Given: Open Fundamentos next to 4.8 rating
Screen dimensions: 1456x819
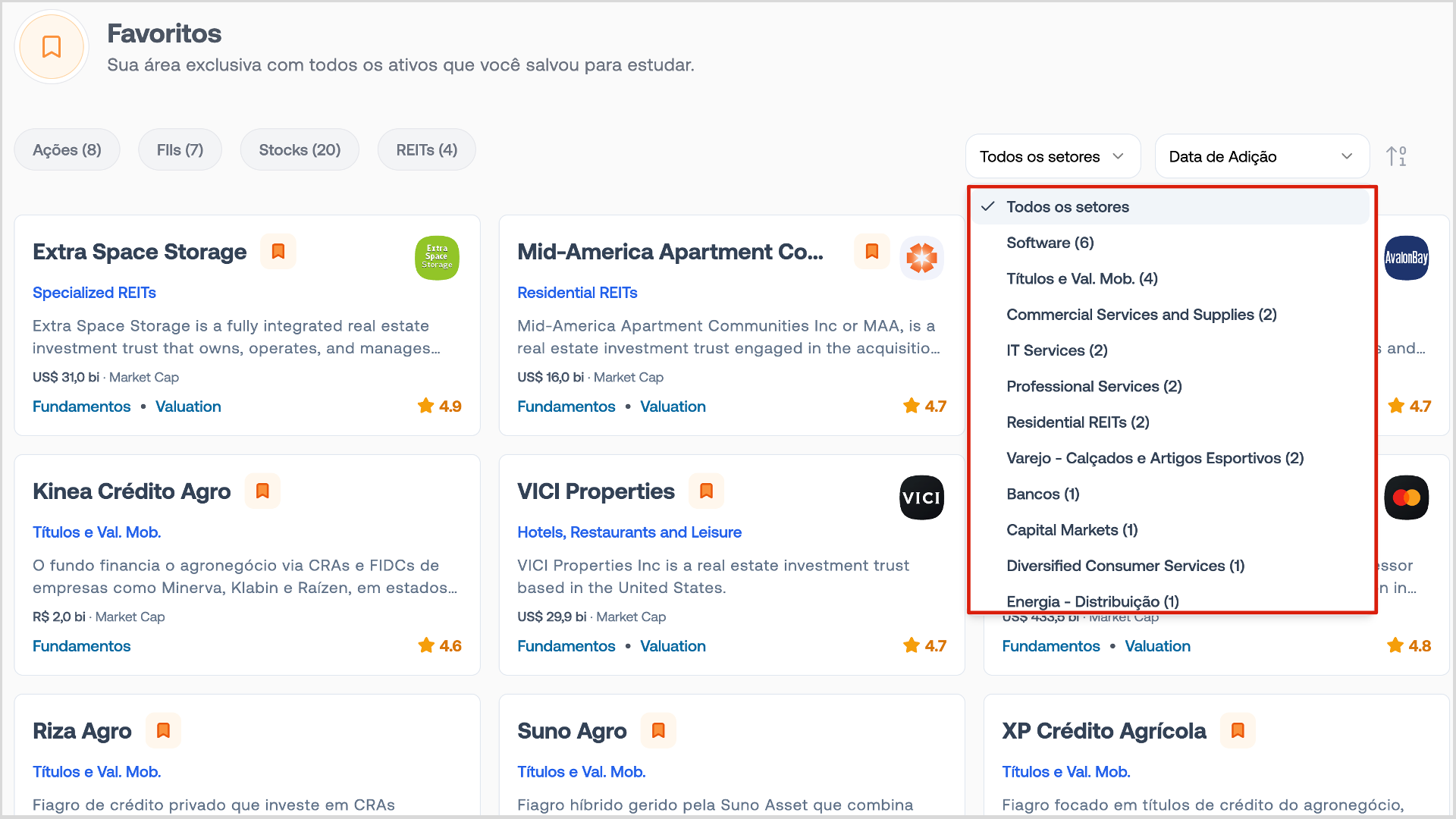Looking at the screenshot, I should coord(1051,646).
